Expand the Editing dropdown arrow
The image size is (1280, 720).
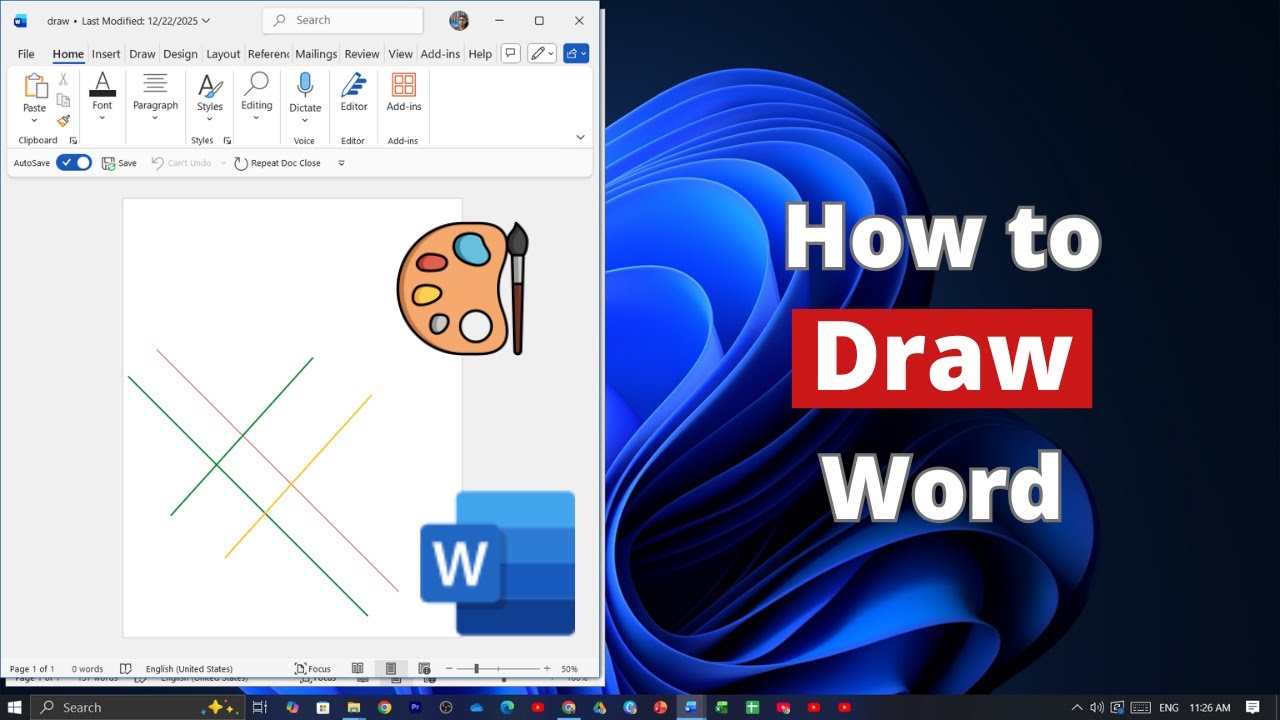click(x=257, y=118)
